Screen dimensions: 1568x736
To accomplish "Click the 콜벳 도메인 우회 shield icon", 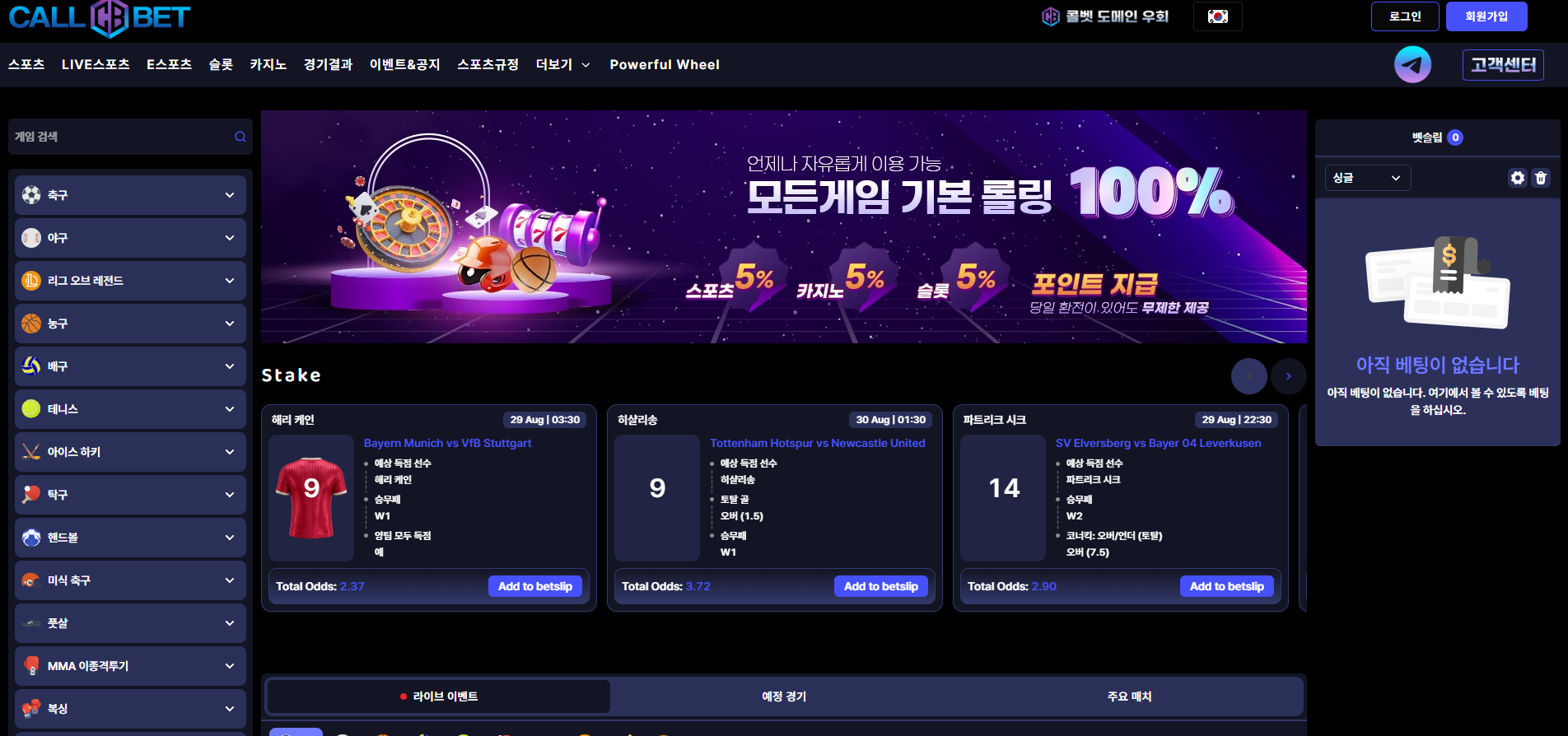I will 1050,16.
